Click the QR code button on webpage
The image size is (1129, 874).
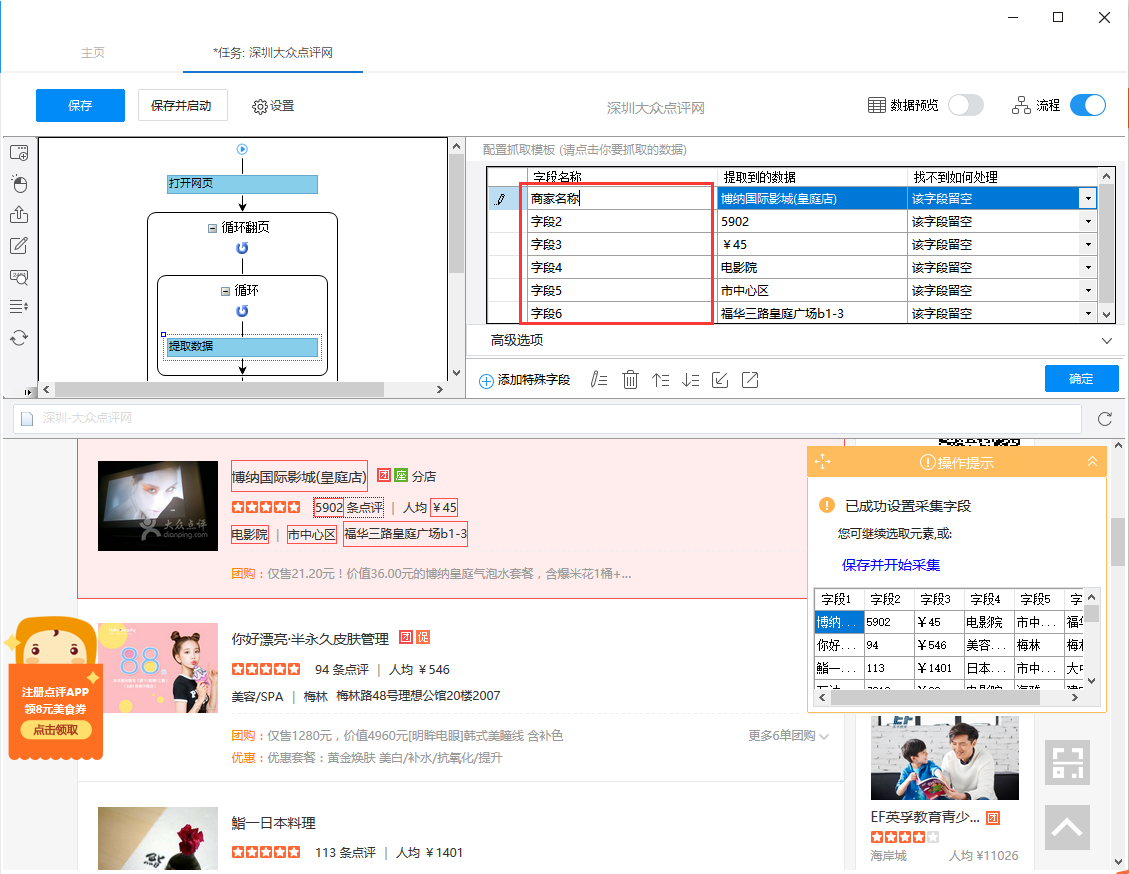click(x=1067, y=762)
